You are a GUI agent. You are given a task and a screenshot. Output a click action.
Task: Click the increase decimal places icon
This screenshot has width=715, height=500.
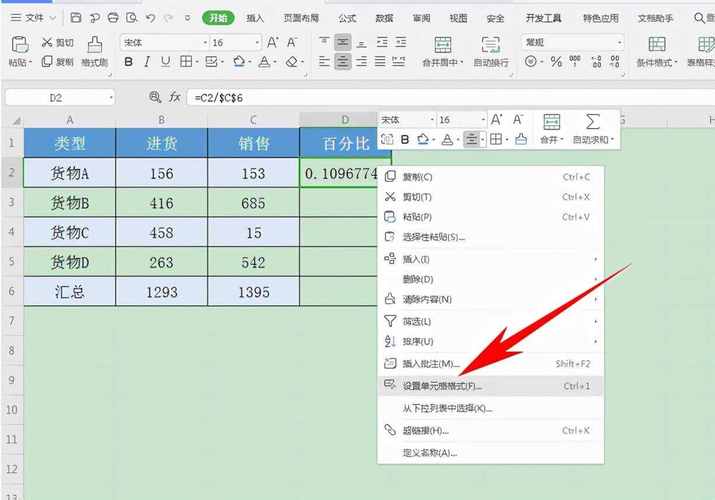[x=596, y=61]
